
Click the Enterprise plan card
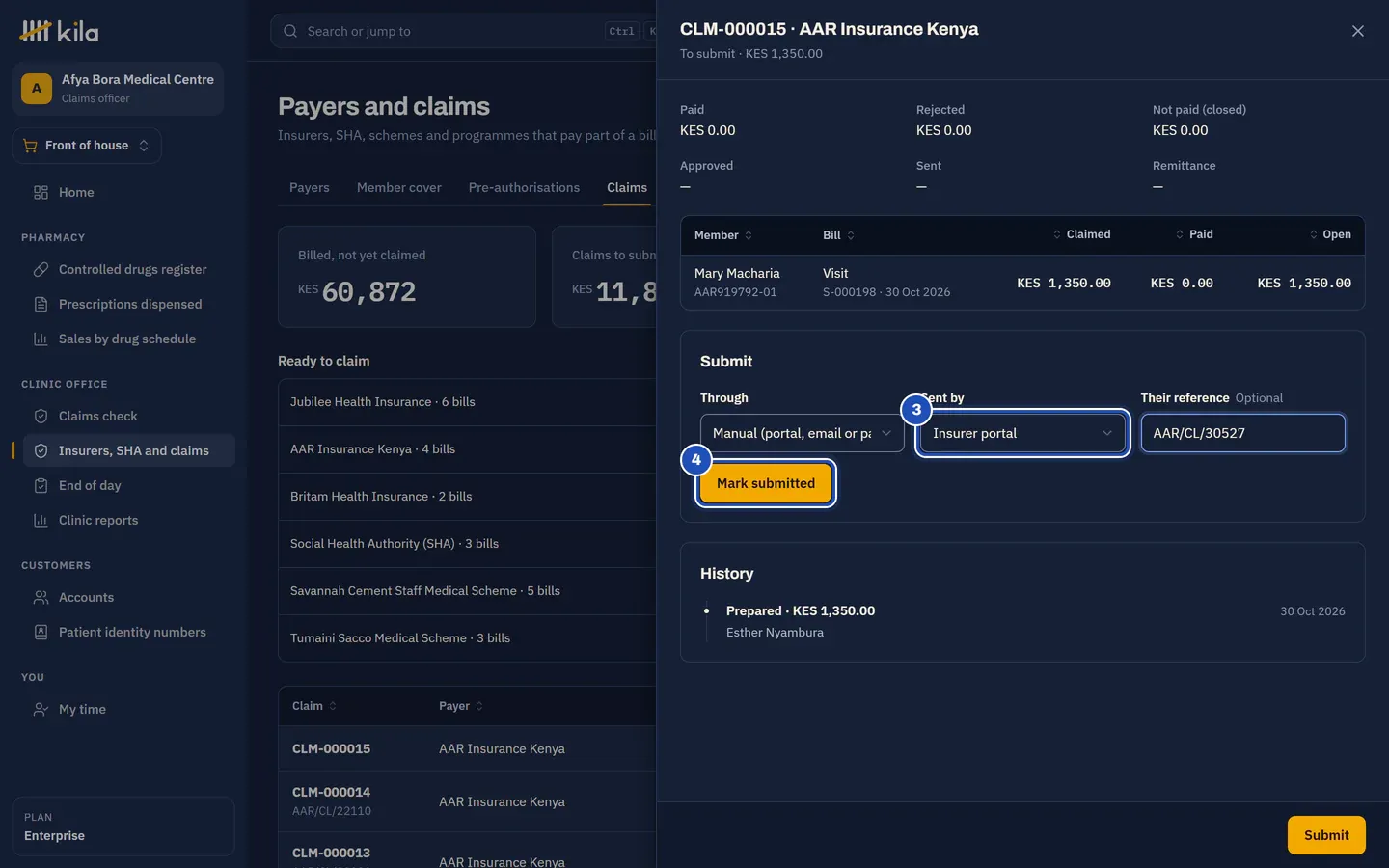[x=123, y=827]
